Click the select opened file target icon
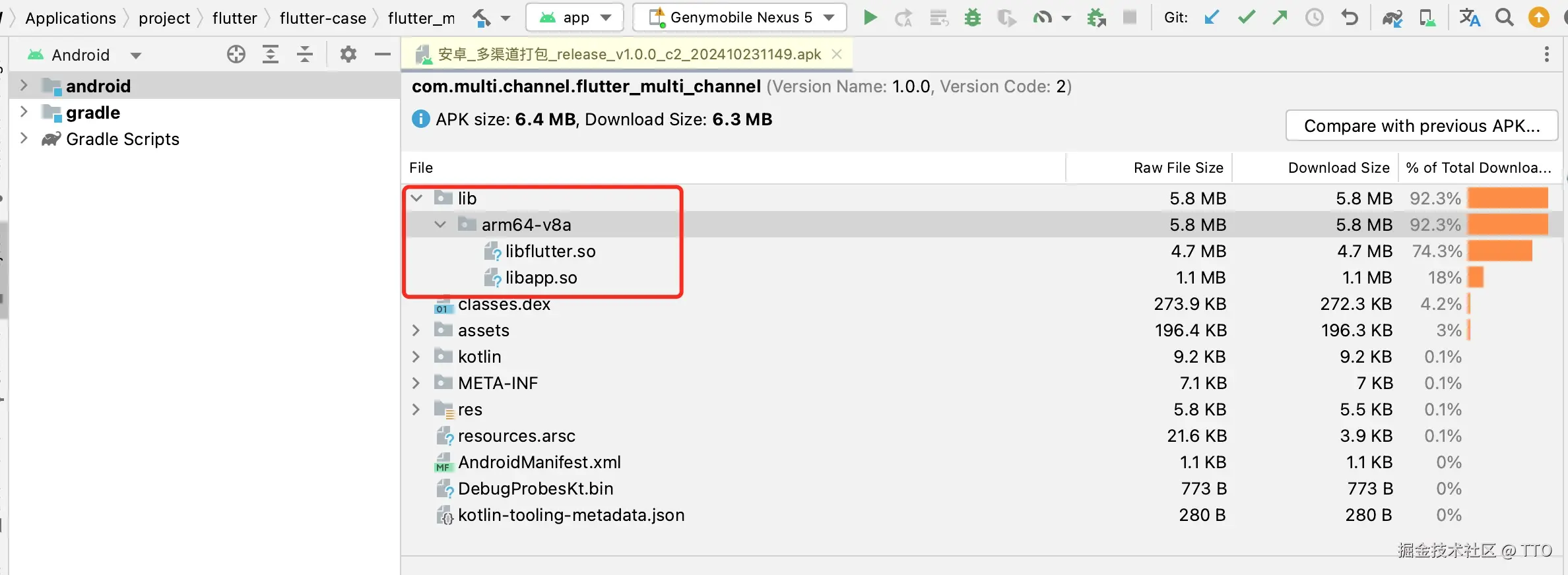Screen dimensions: 1568x575 [236, 54]
